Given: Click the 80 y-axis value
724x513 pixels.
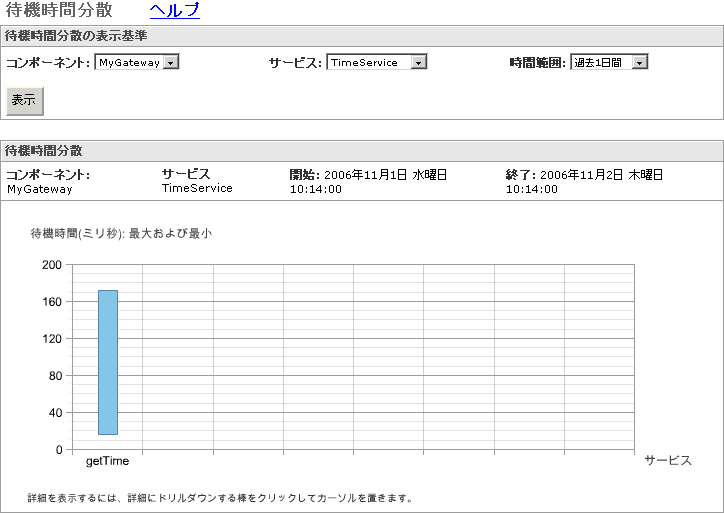Looking at the screenshot, I should (55, 376).
